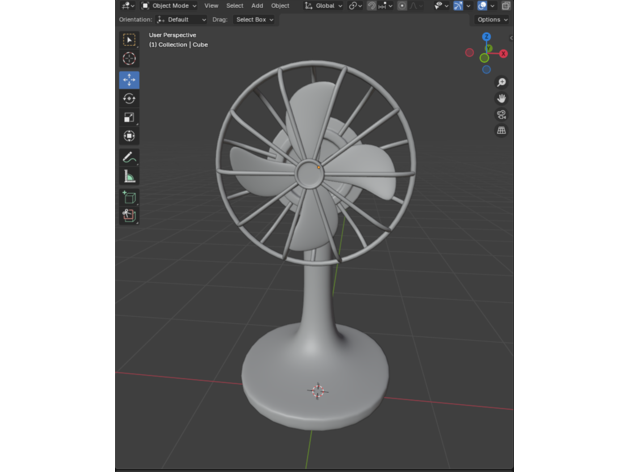Click the zoom viewport magnifier icon
Image resolution: width=628 pixels, height=472 pixels.
(x=501, y=82)
